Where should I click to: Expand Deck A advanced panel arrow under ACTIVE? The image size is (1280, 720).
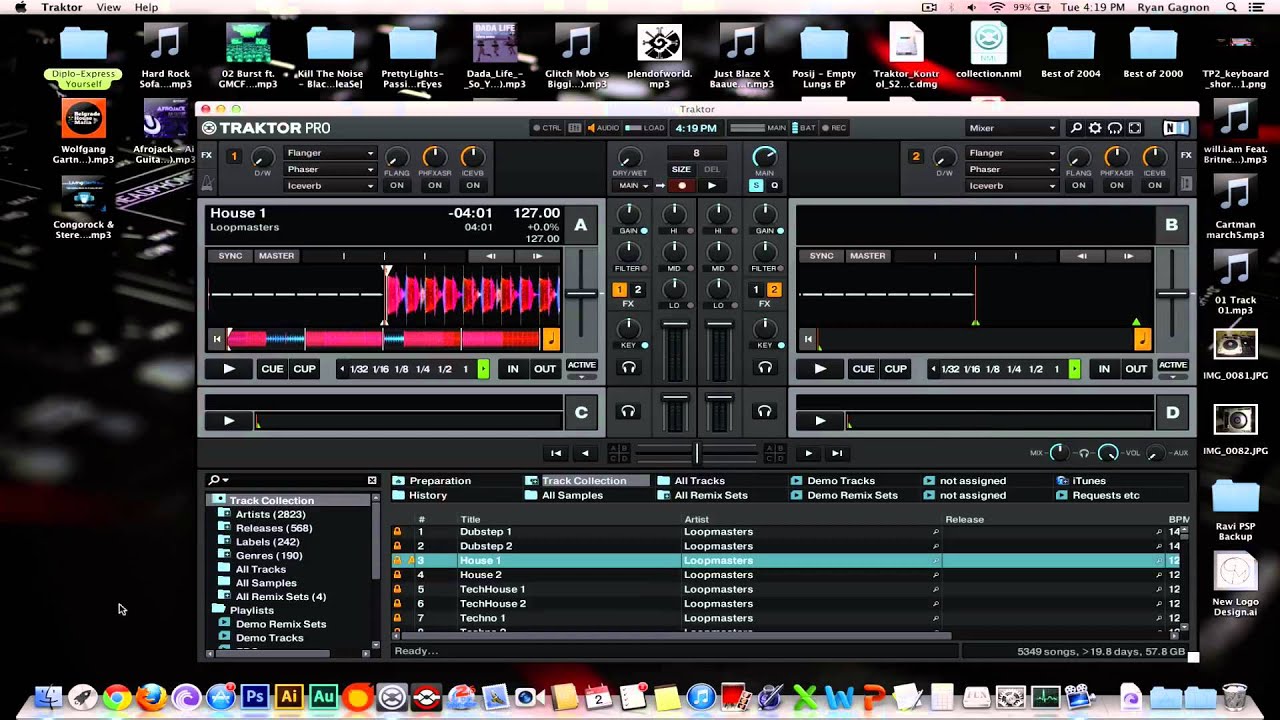point(582,377)
